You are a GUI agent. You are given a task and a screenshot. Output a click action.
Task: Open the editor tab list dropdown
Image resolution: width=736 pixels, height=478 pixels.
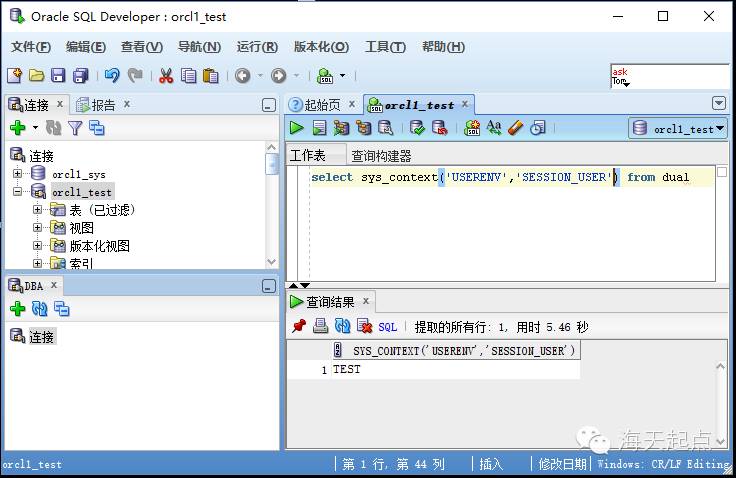719,103
